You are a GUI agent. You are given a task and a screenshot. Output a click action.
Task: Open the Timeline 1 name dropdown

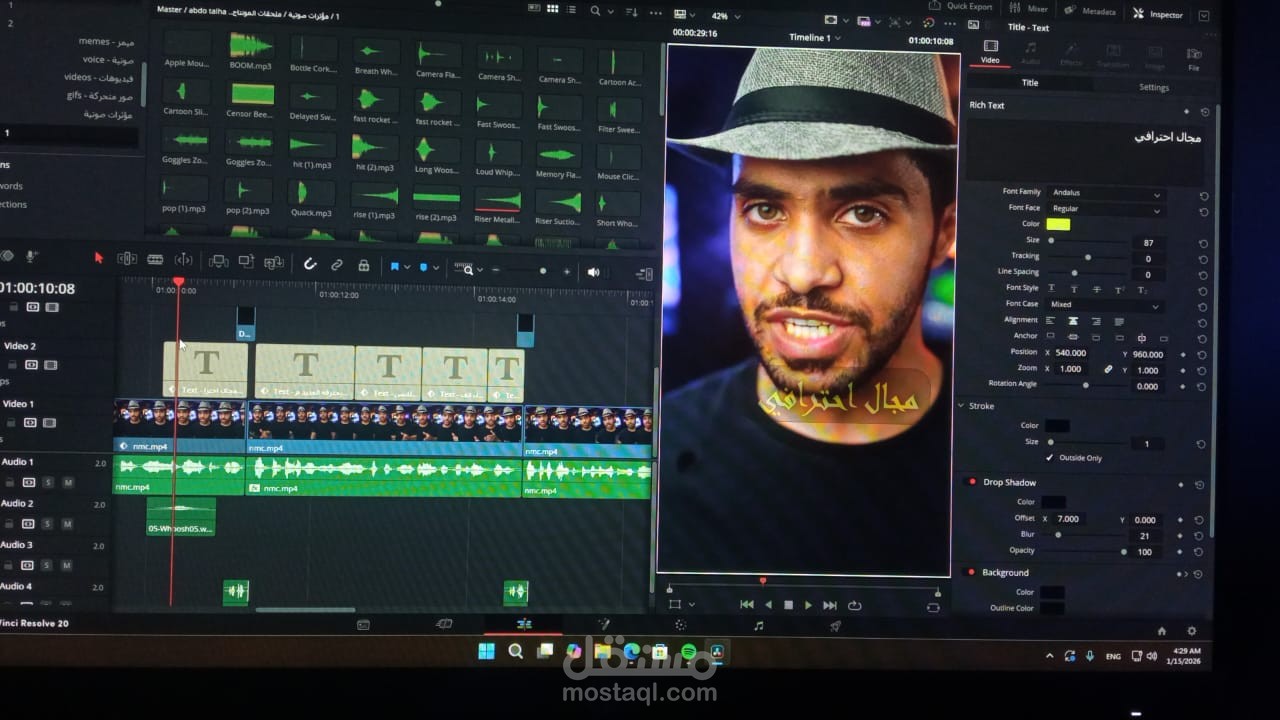[814, 37]
